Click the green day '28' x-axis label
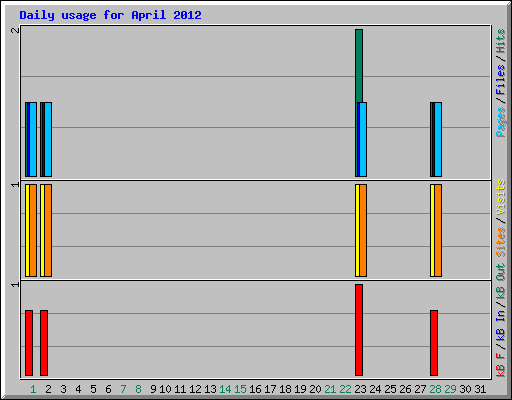The image size is (512, 400). [435, 389]
